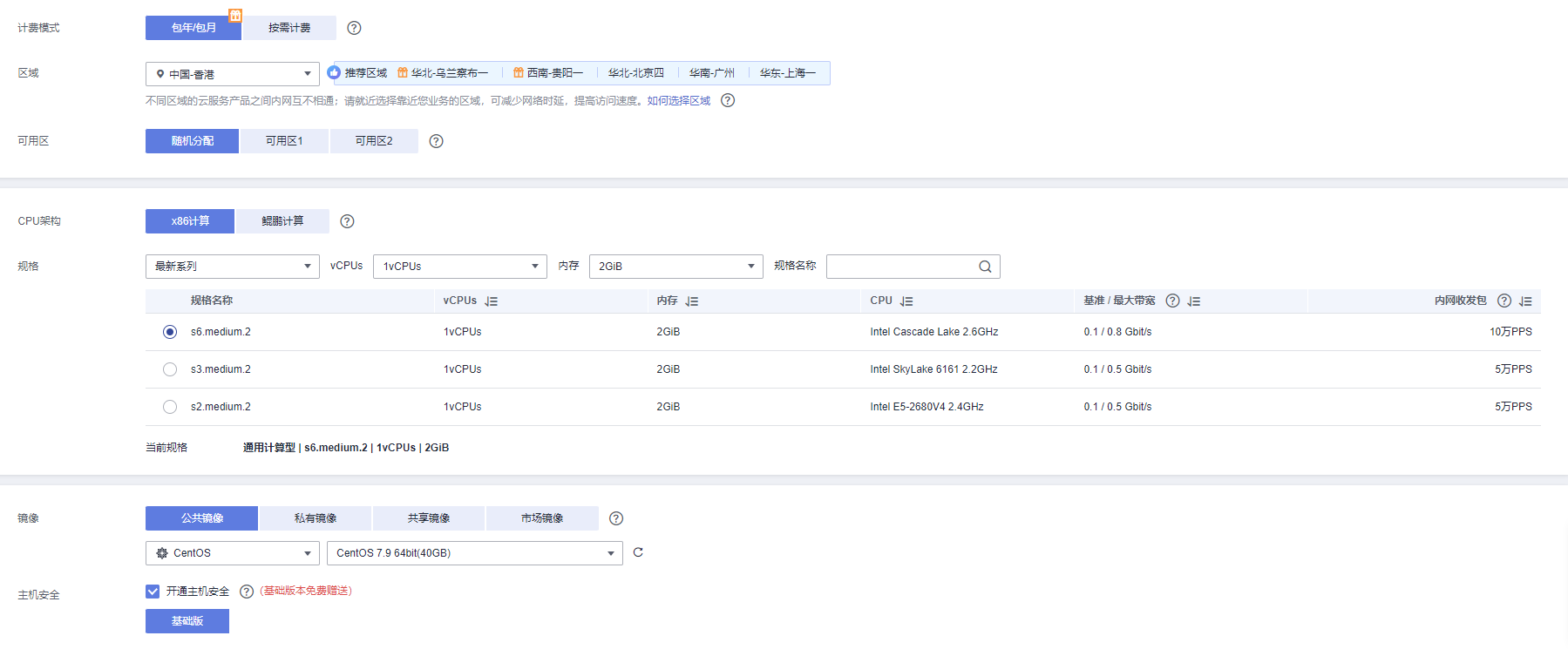
Task: Pick recommended region 华南-广州
Action: (x=712, y=73)
